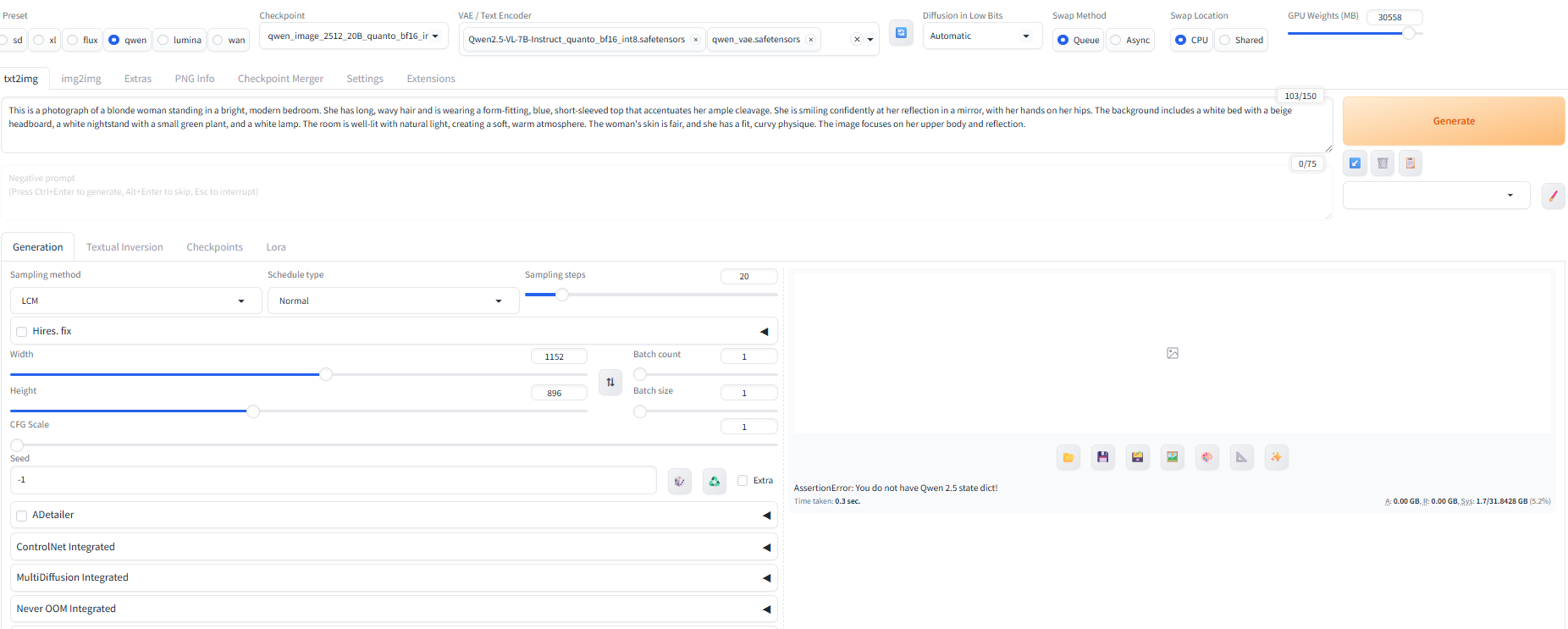The width and height of the screenshot is (1568, 629).
Task: Click the image placeholder icon in output area
Action: coord(1173,353)
